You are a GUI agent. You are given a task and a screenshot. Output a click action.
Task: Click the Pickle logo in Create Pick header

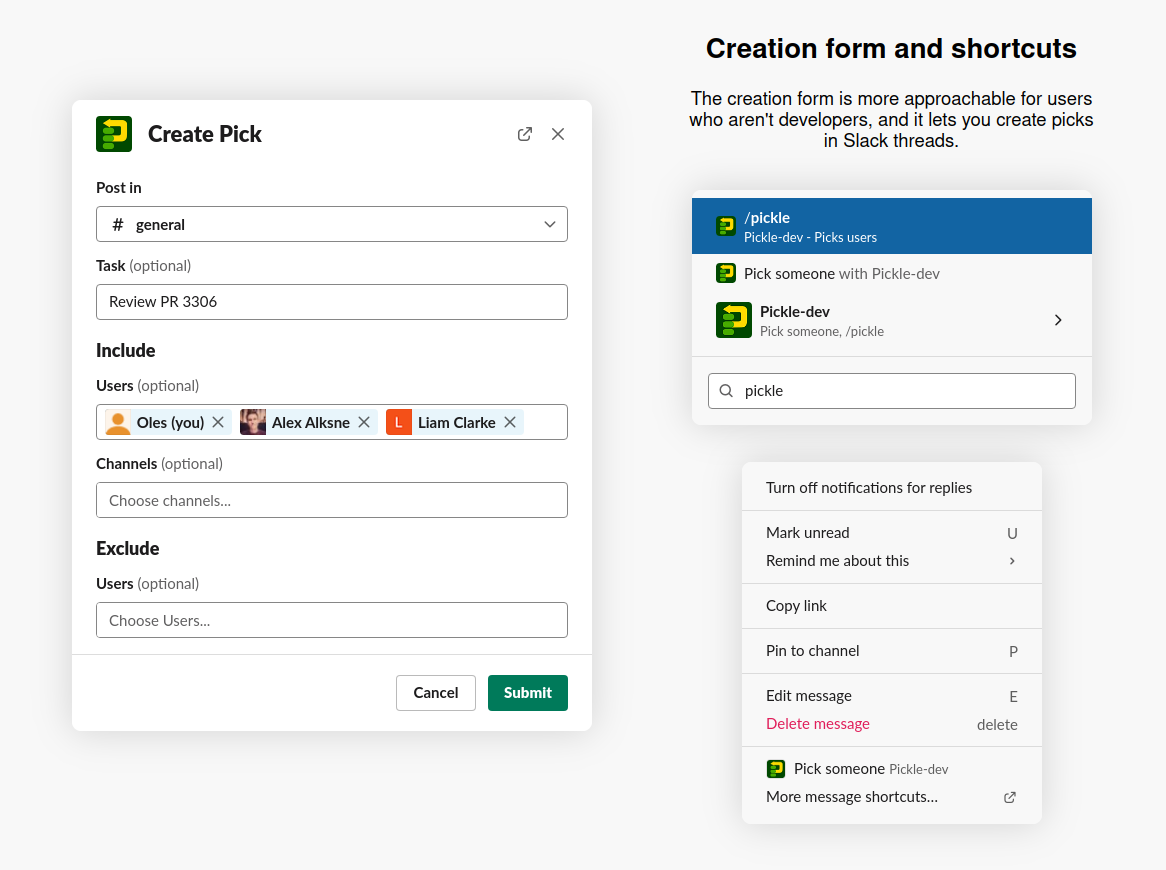[x=113, y=133]
